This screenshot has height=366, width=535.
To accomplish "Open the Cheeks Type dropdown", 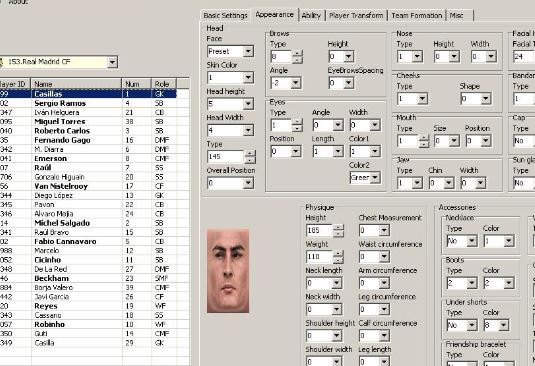I will (x=422, y=99).
